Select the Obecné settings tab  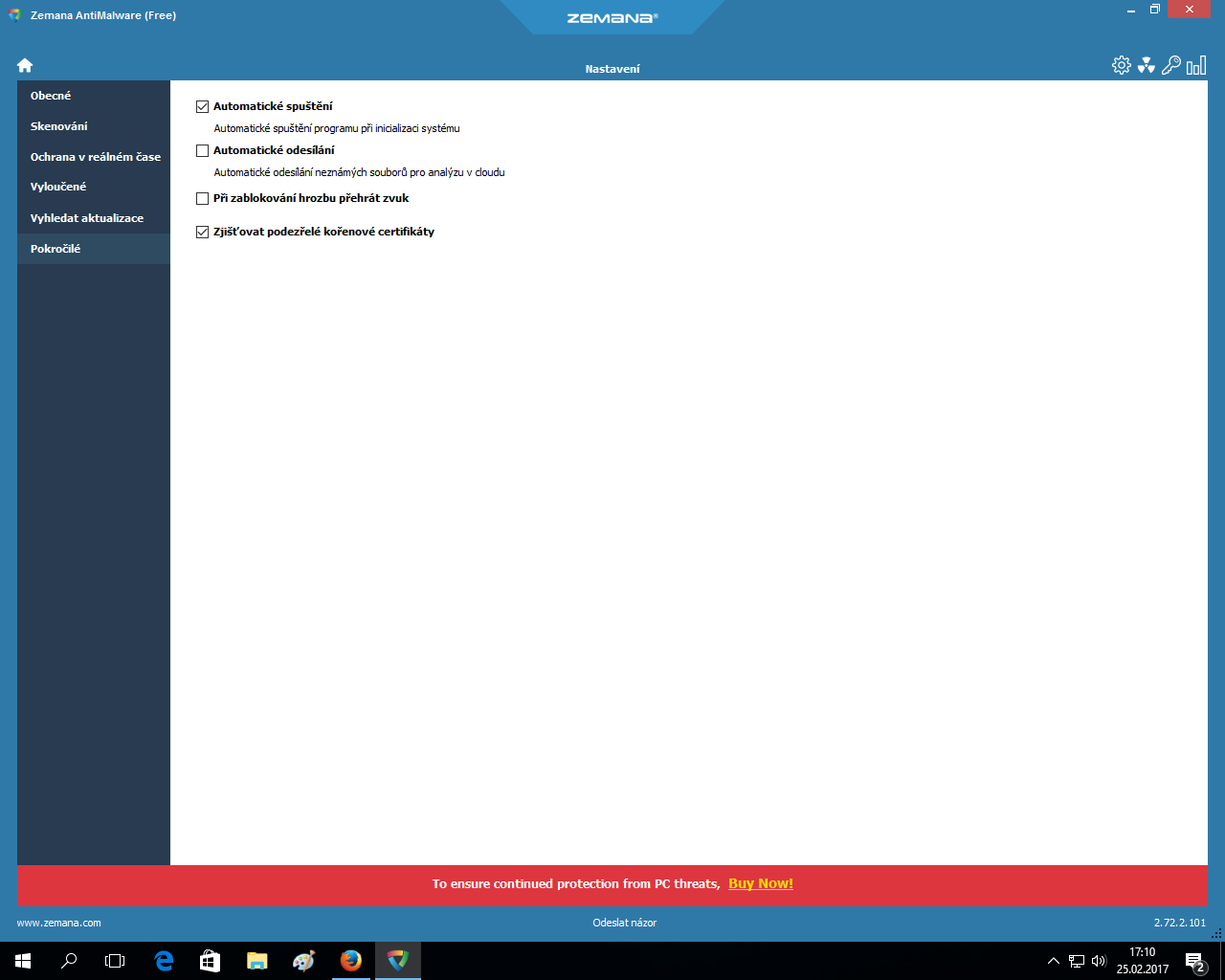[51, 96]
